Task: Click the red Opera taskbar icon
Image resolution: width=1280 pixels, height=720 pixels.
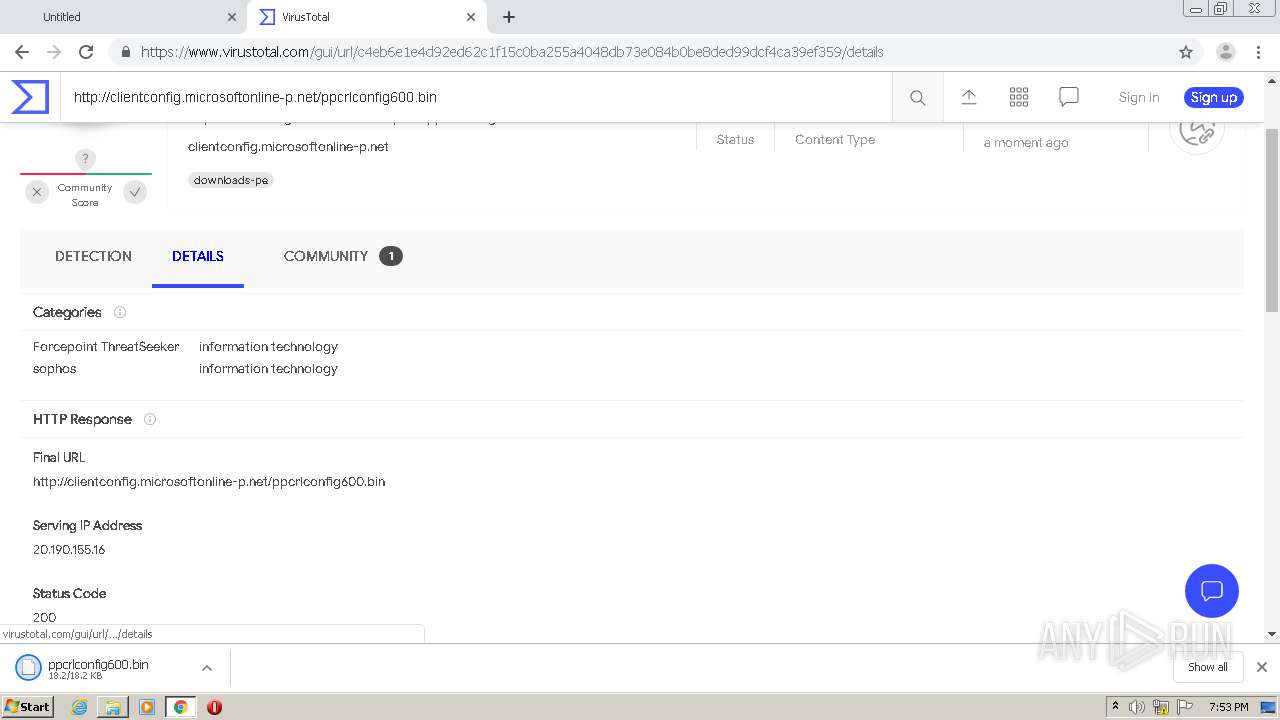Action: click(214, 707)
